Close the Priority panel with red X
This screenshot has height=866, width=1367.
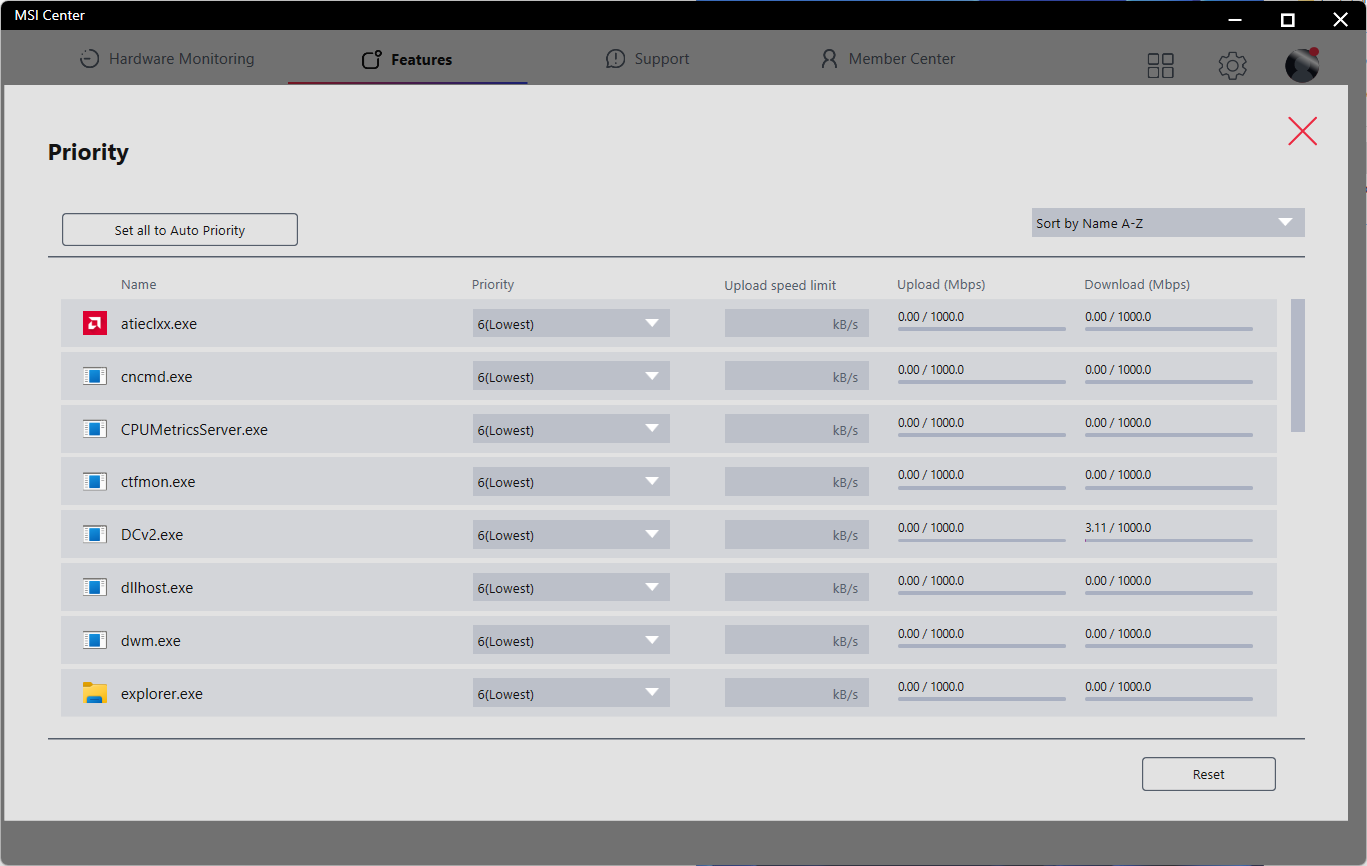click(x=1302, y=131)
